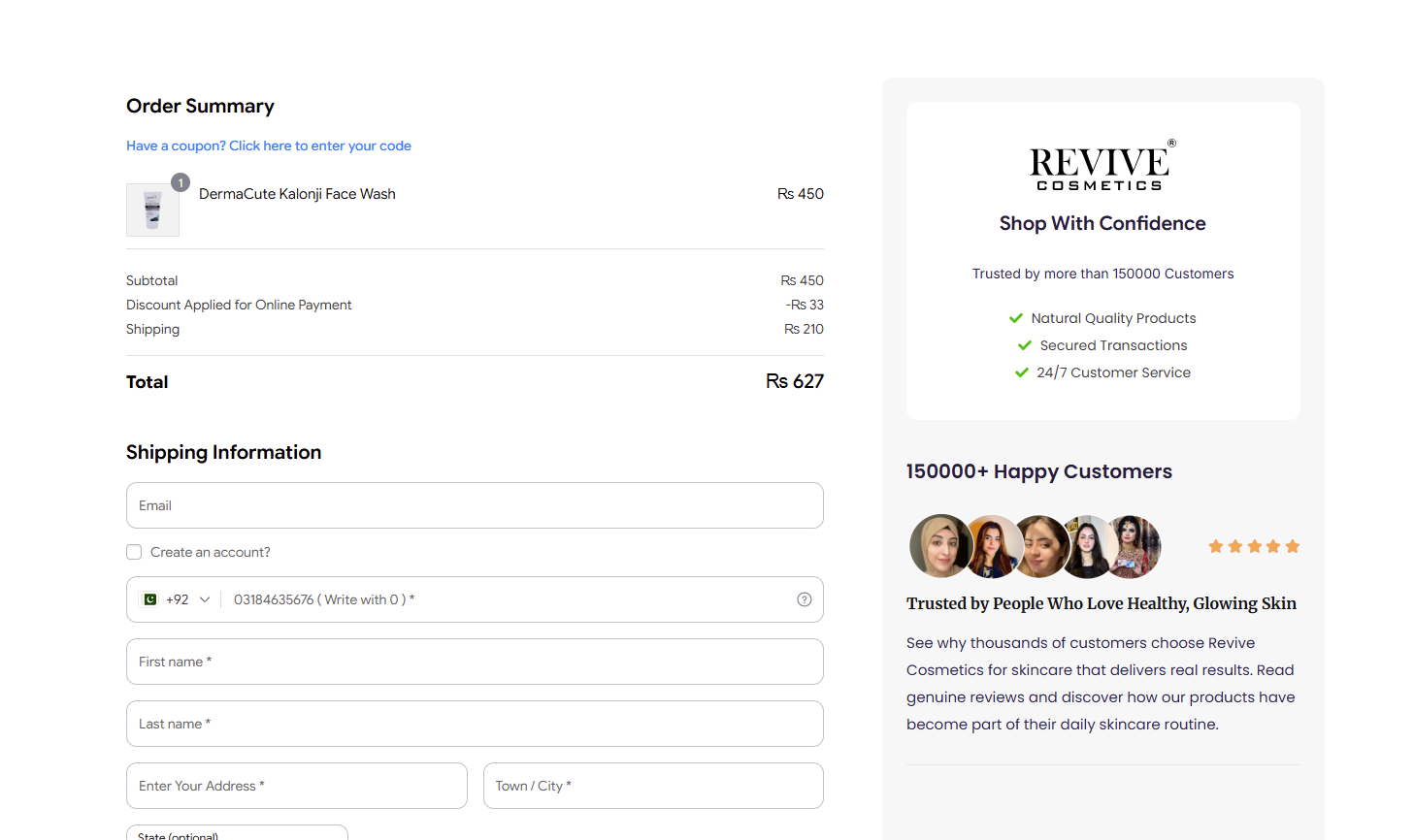Click the first customer avatar with hijab

[x=940, y=546]
